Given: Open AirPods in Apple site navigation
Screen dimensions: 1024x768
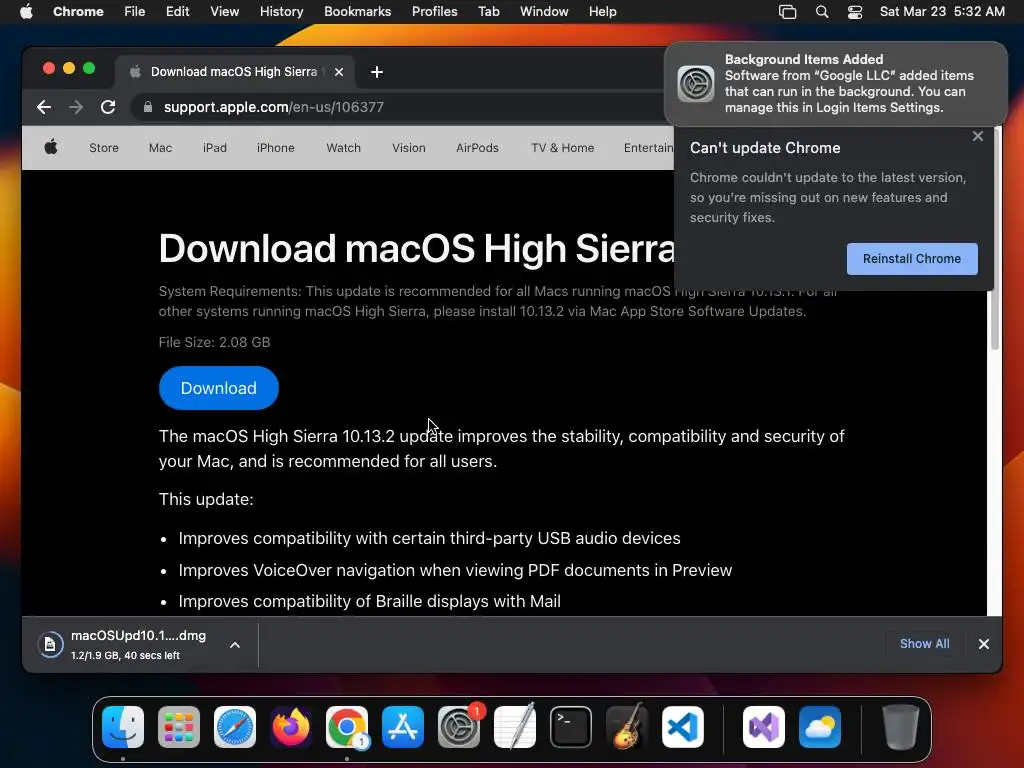Looking at the screenshot, I should 477,148.
